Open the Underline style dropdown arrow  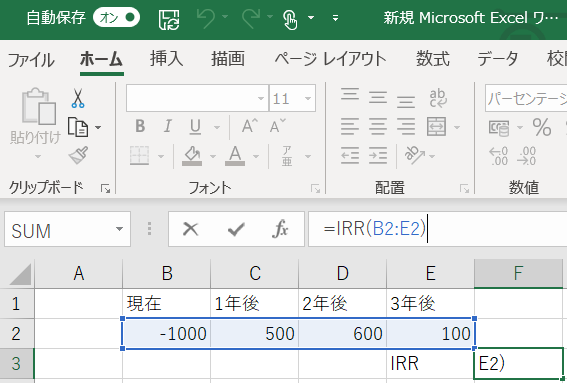pos(217,127)
